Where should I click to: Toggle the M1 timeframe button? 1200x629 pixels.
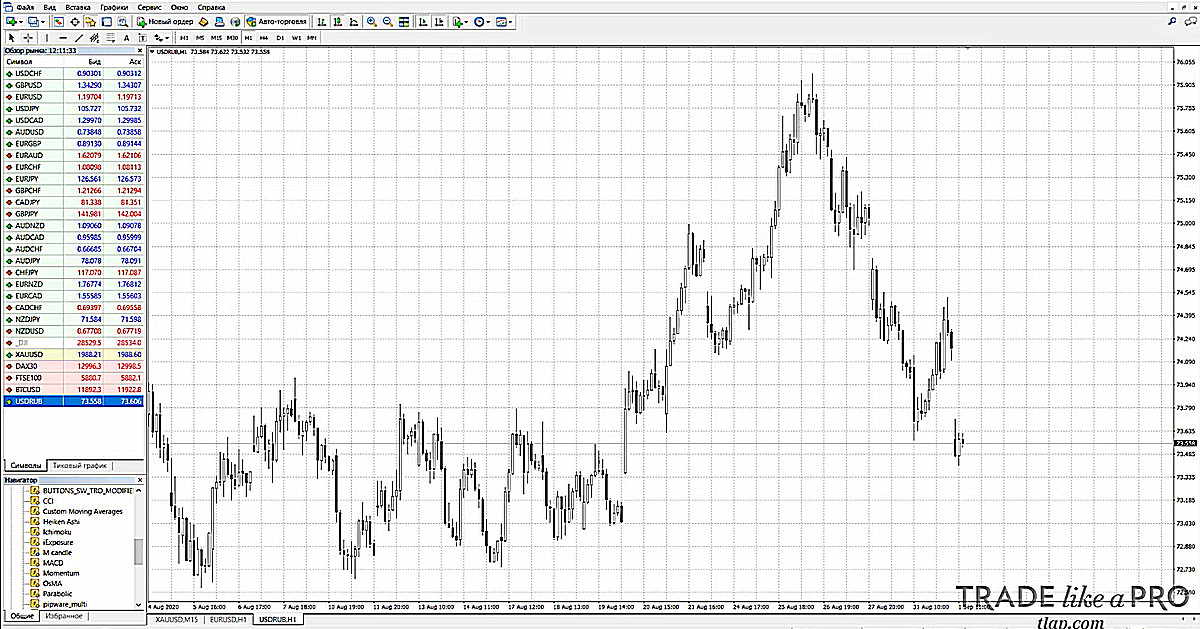[185, 38]
